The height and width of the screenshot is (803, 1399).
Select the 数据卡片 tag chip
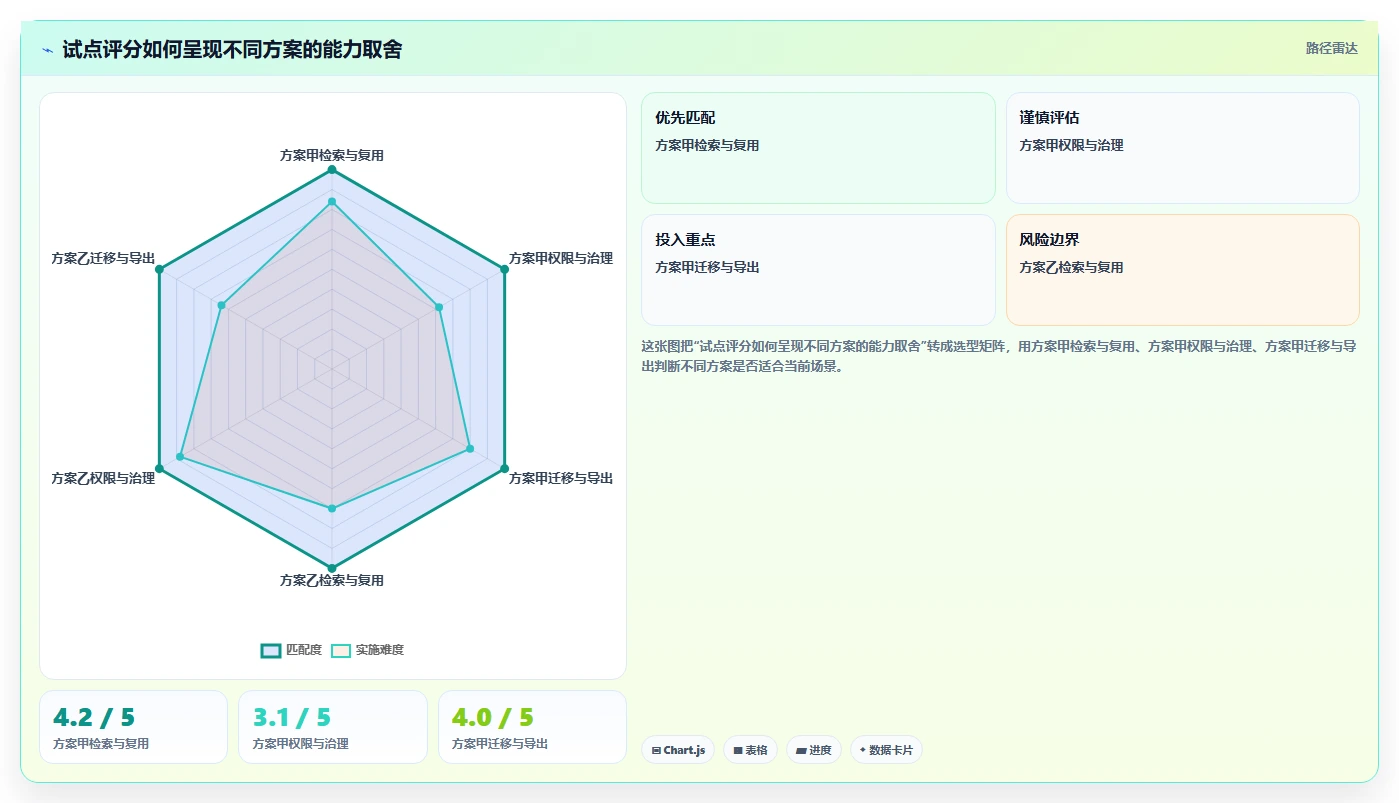(x=886, y=750)
